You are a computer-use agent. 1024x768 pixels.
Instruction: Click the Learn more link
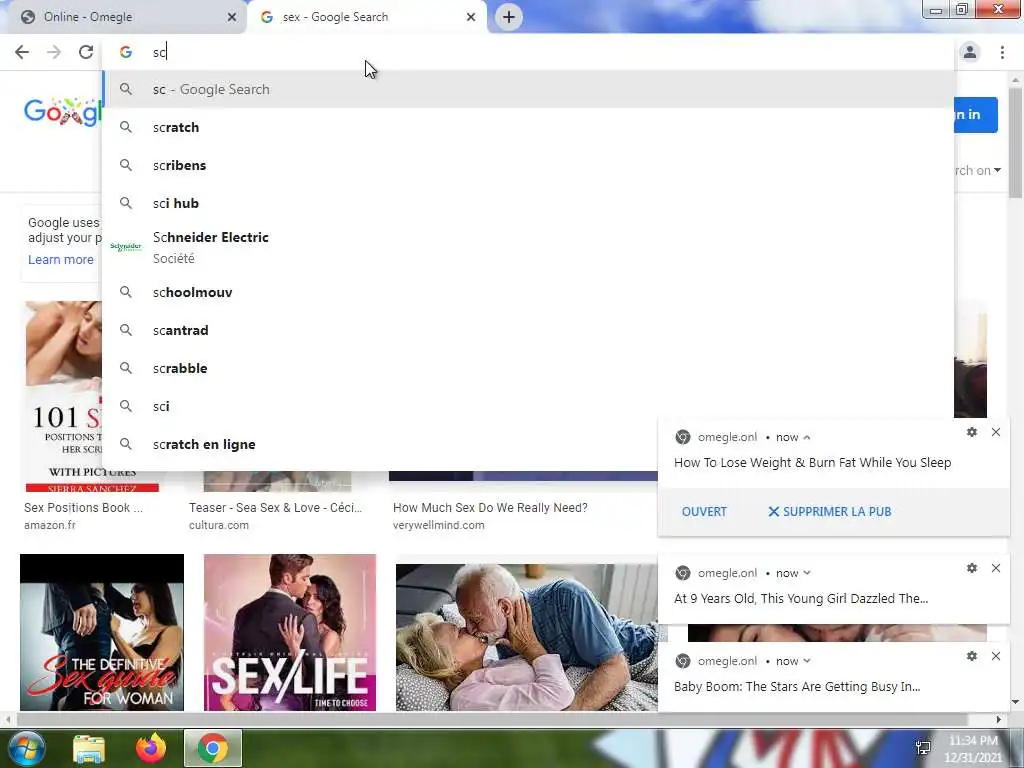[61, 259]
